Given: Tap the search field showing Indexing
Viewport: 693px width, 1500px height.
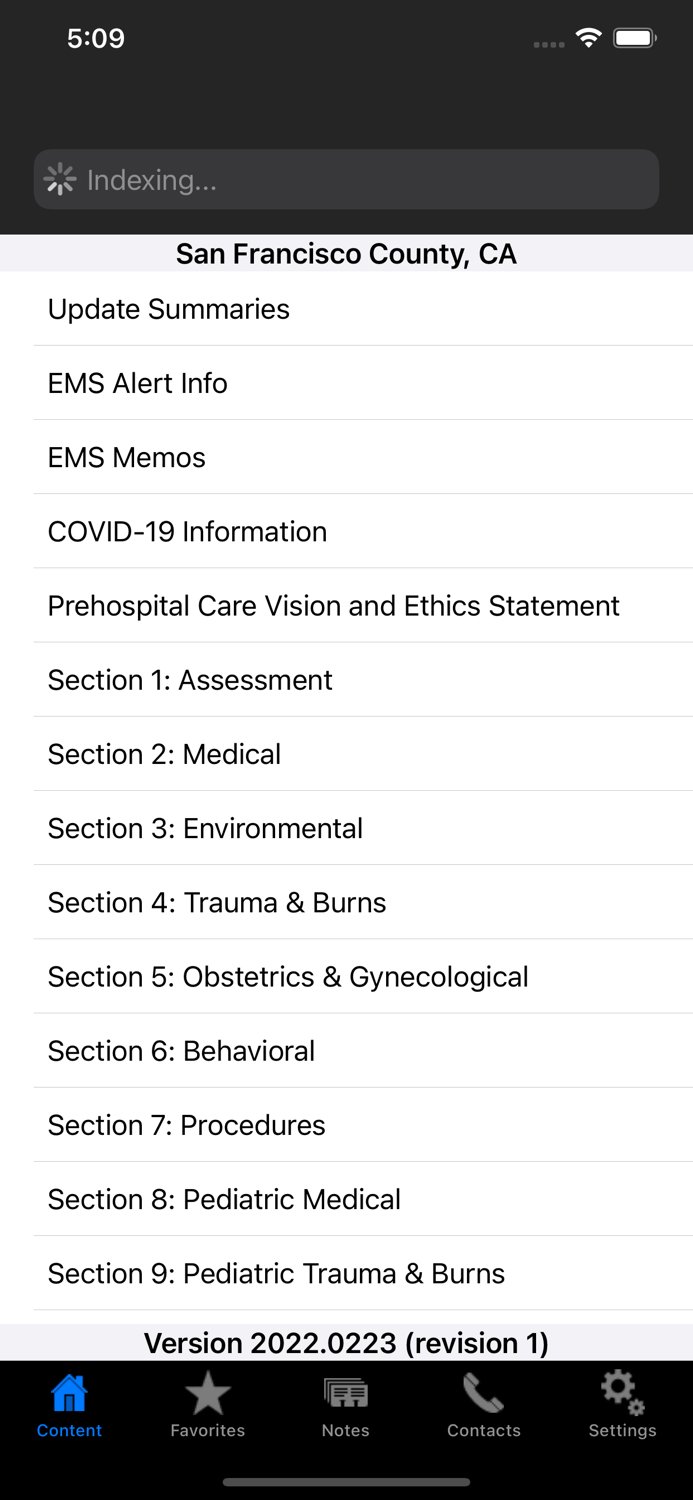Looking at the screenshot, I should point(346,179).
